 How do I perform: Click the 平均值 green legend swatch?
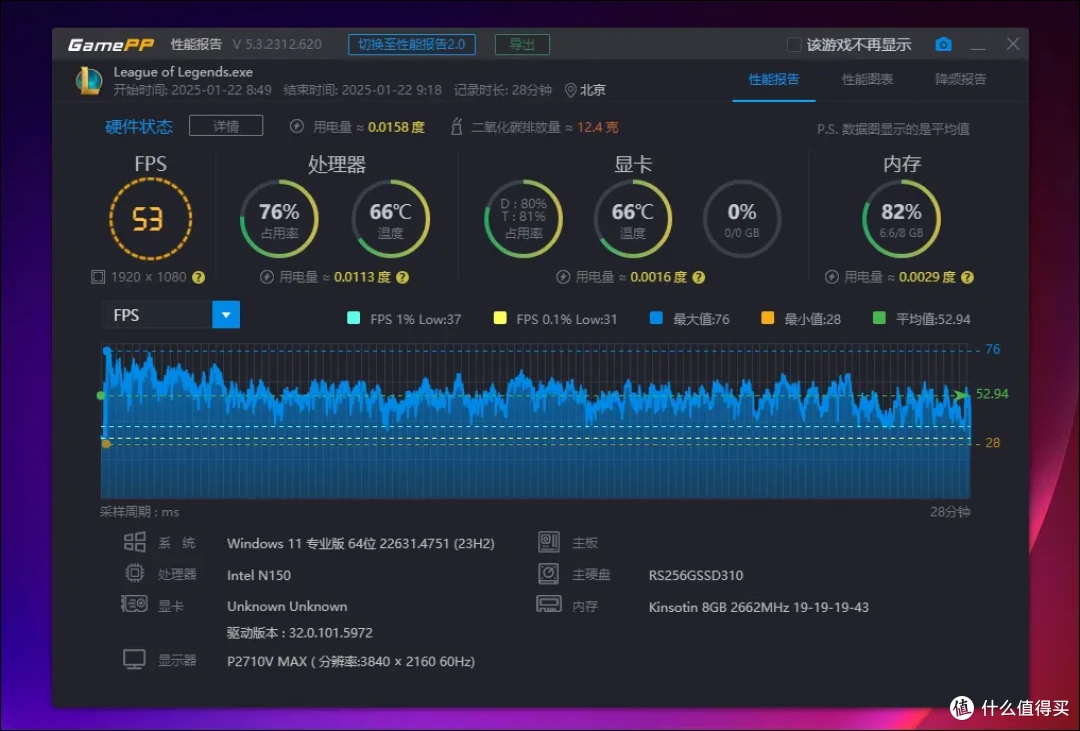coord(879,318)
